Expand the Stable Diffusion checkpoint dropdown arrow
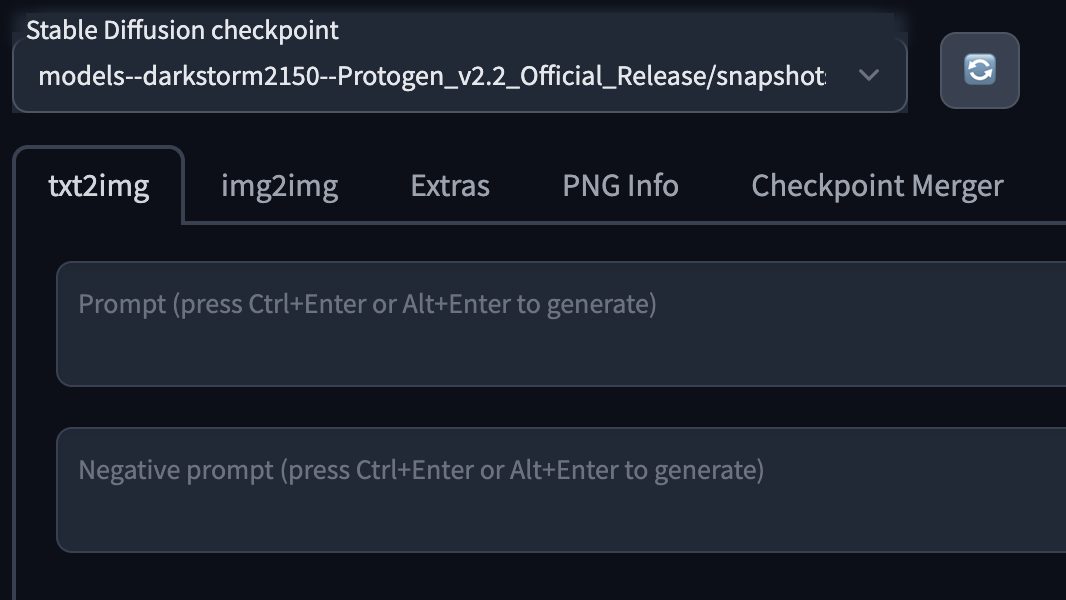The image size is (1066, 600). (x=869, y=75)
